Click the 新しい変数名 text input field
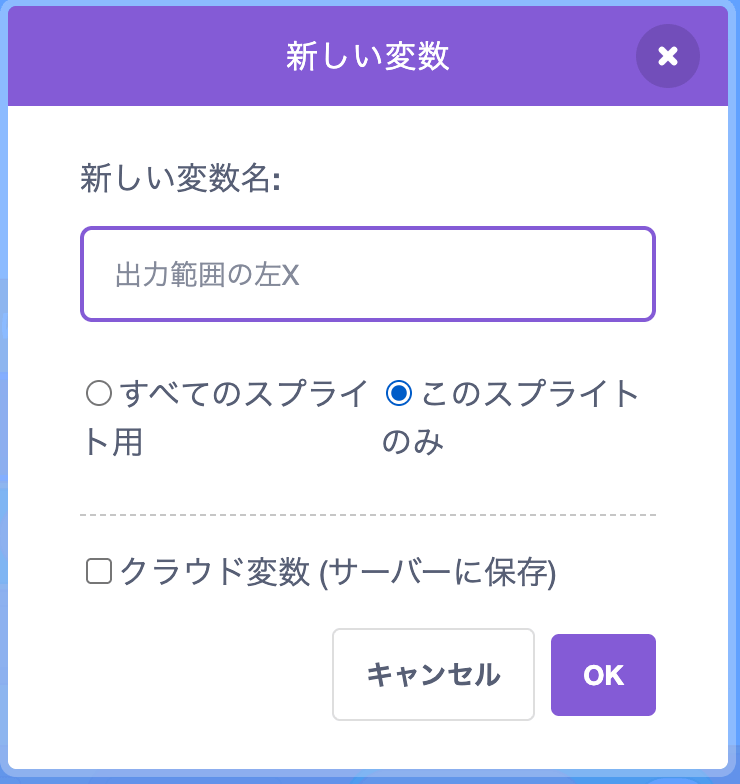 point(367,275)
